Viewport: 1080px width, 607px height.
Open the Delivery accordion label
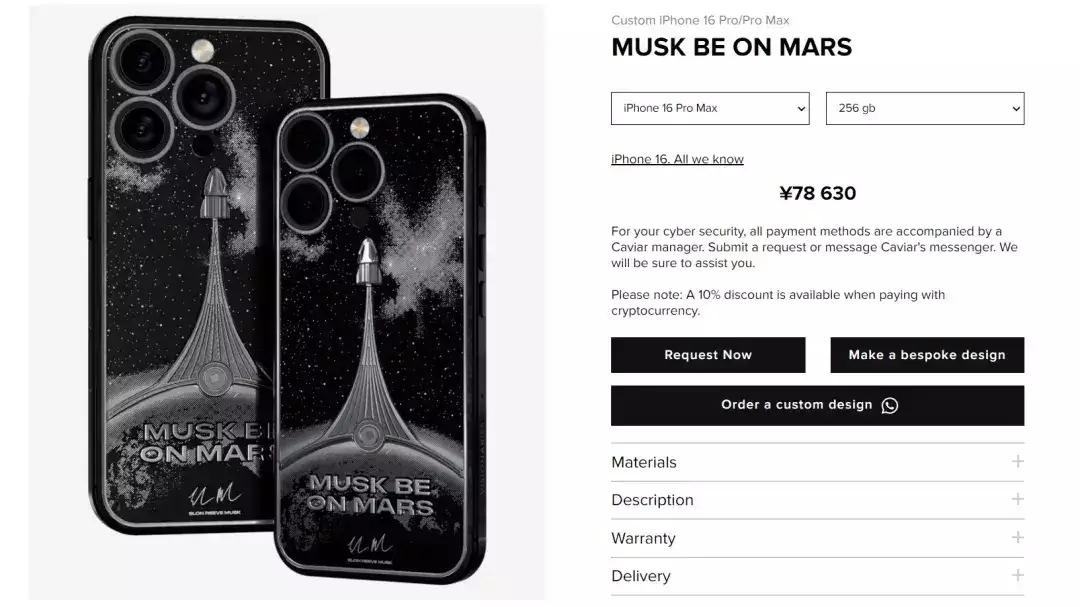click(641, 576)
